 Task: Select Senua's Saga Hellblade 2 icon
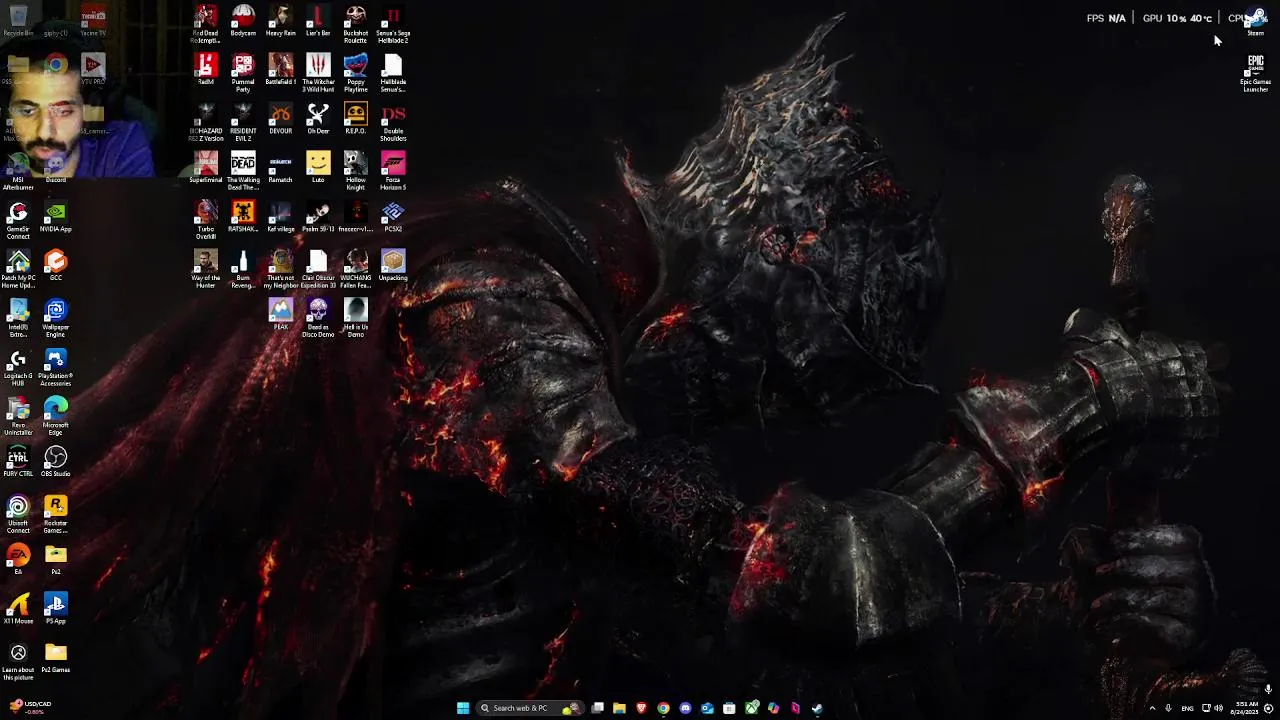coord(393,24)
